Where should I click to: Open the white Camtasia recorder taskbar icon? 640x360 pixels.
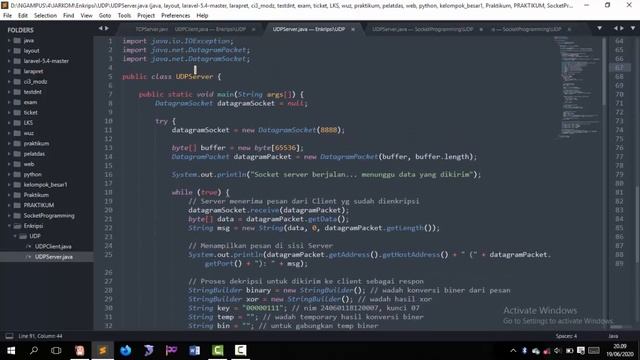tap(240, 351)
